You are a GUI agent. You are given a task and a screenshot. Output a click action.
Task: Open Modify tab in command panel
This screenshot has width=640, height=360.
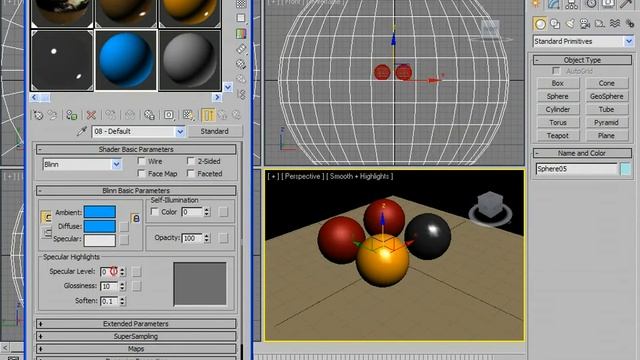tap(553, 4)
